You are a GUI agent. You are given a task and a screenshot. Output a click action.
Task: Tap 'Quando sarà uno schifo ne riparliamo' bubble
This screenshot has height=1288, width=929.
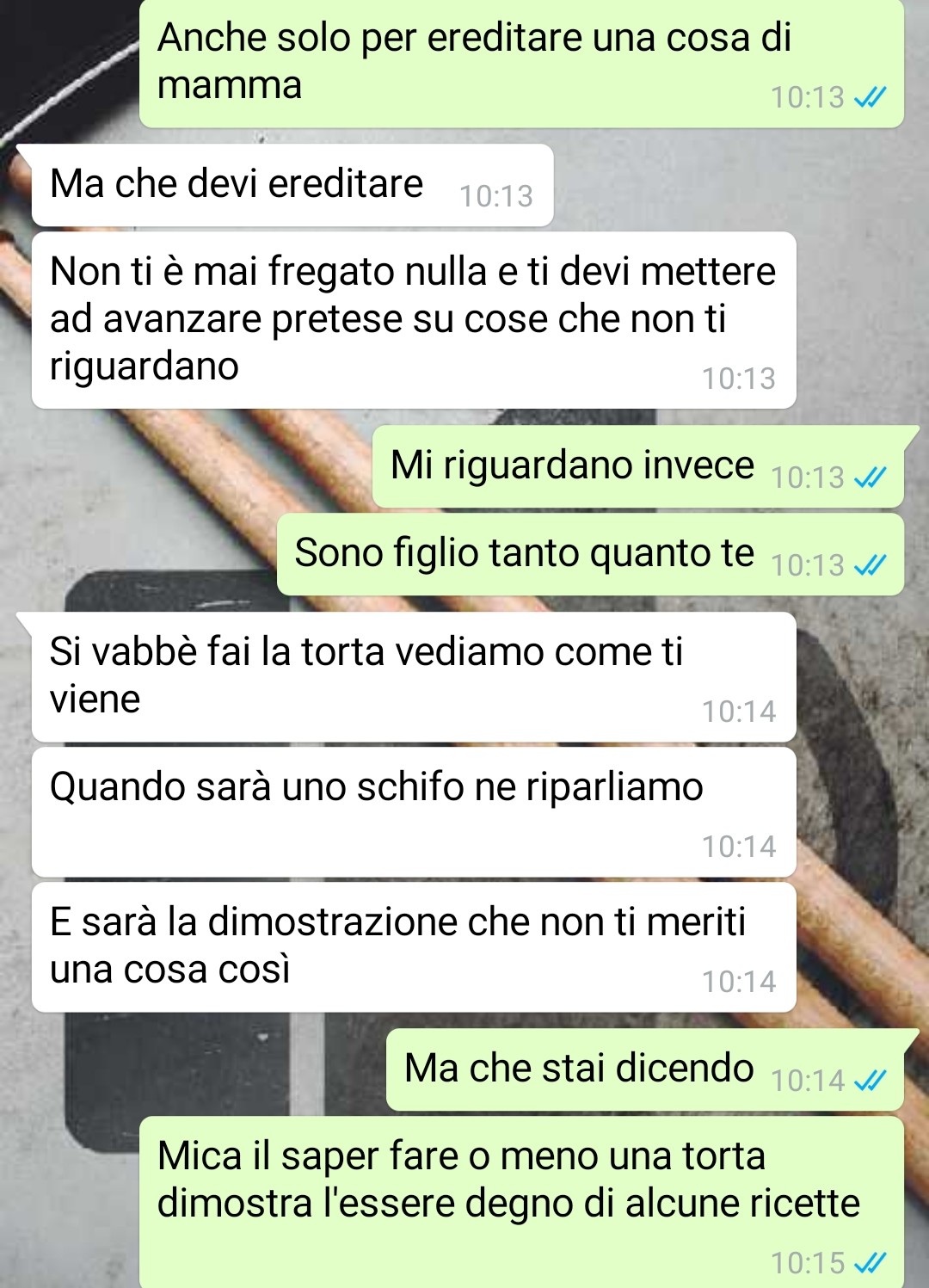click(x=414, y=812)
